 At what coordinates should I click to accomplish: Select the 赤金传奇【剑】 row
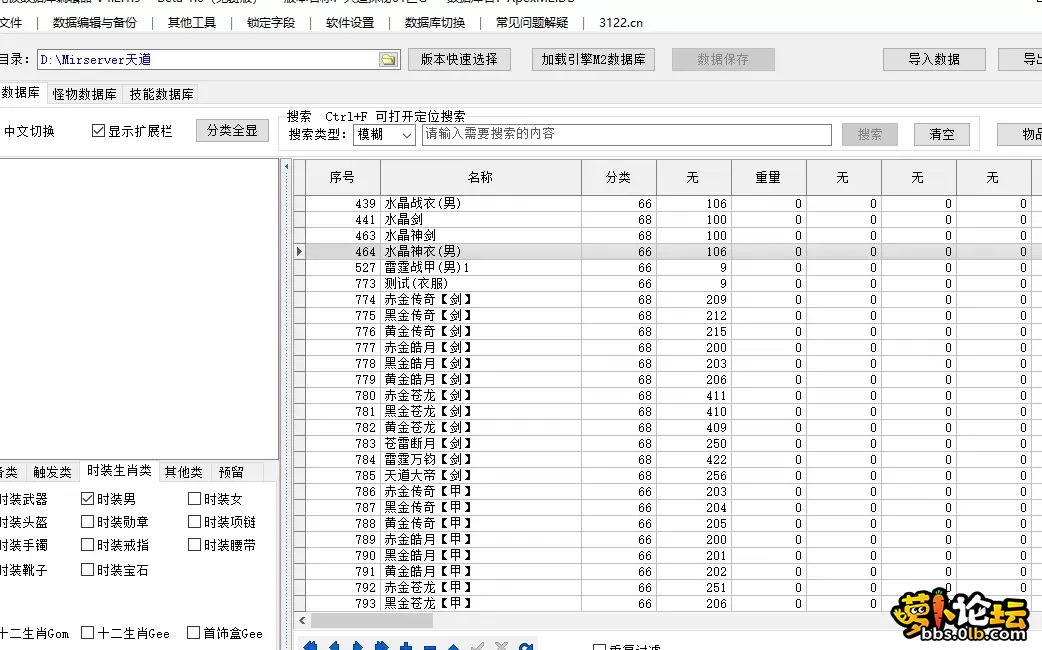[x=668, y=299]
